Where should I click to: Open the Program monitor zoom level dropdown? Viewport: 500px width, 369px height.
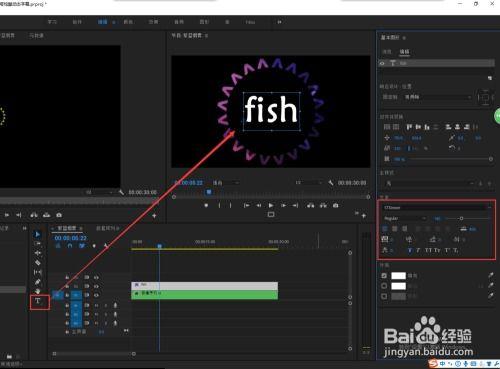(x=226, y=183)
